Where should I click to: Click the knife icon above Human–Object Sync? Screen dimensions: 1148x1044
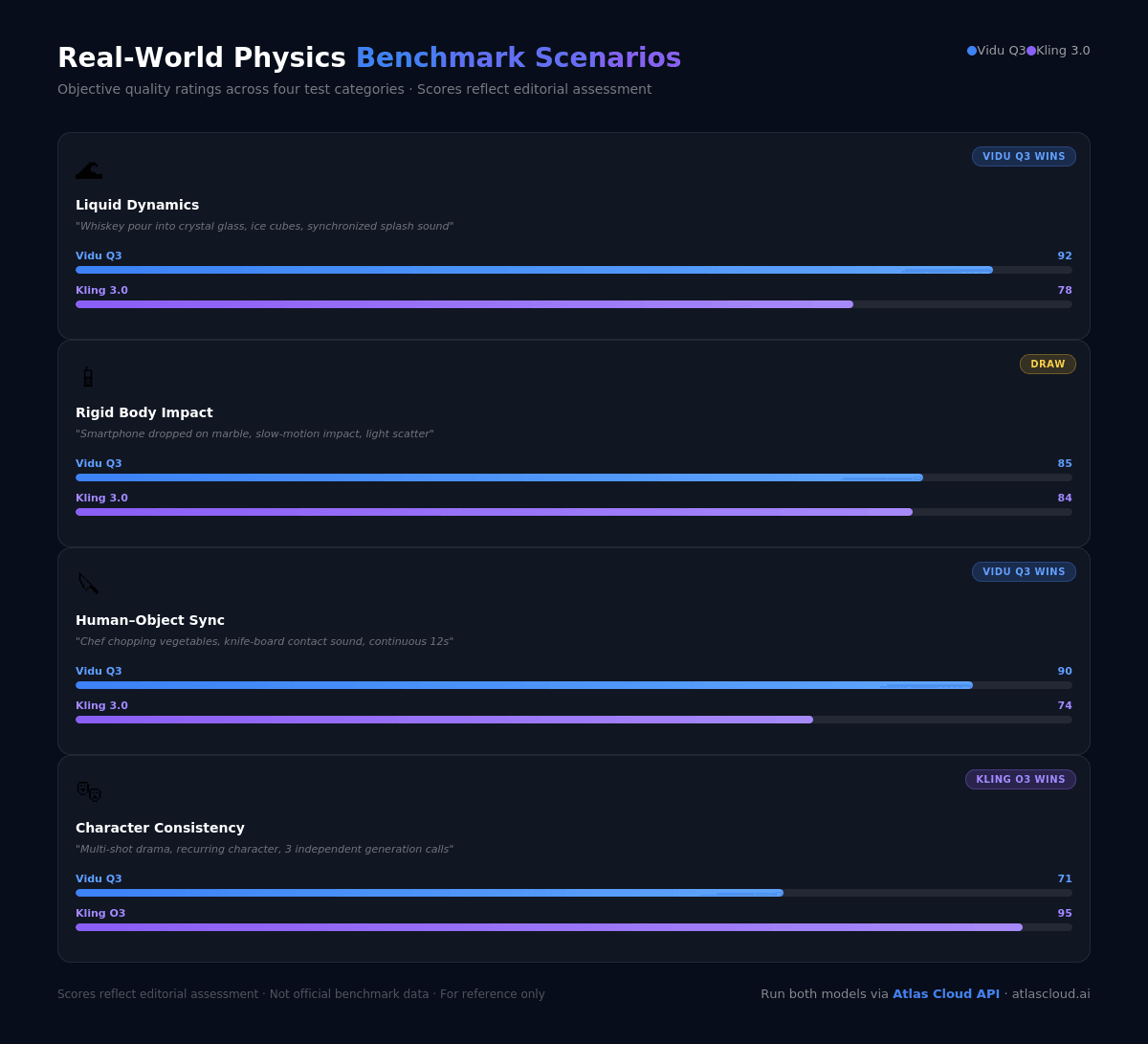[88, 583]
